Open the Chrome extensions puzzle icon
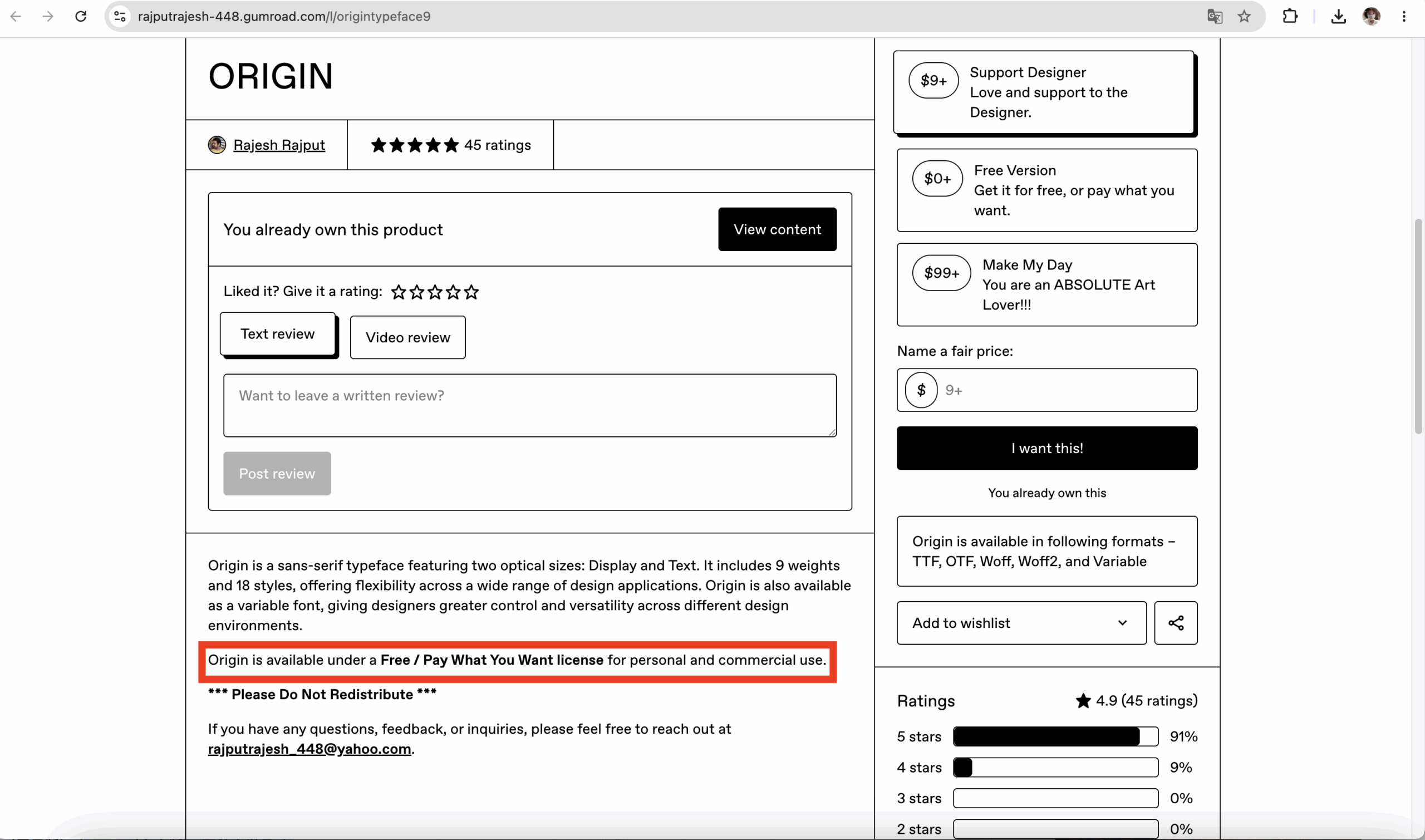1425x840 pixels. point(1290,16)
